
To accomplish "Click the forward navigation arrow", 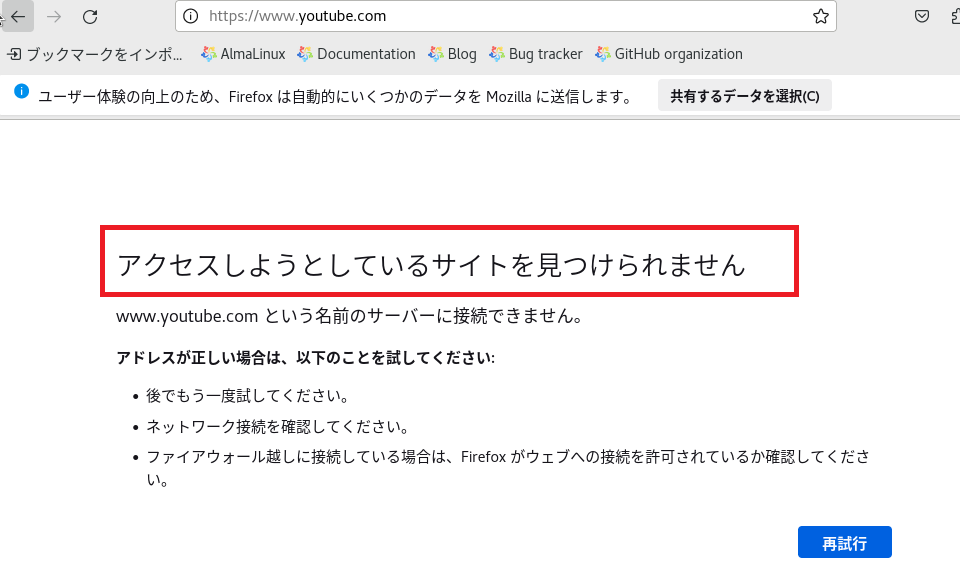I will point(54,16).
